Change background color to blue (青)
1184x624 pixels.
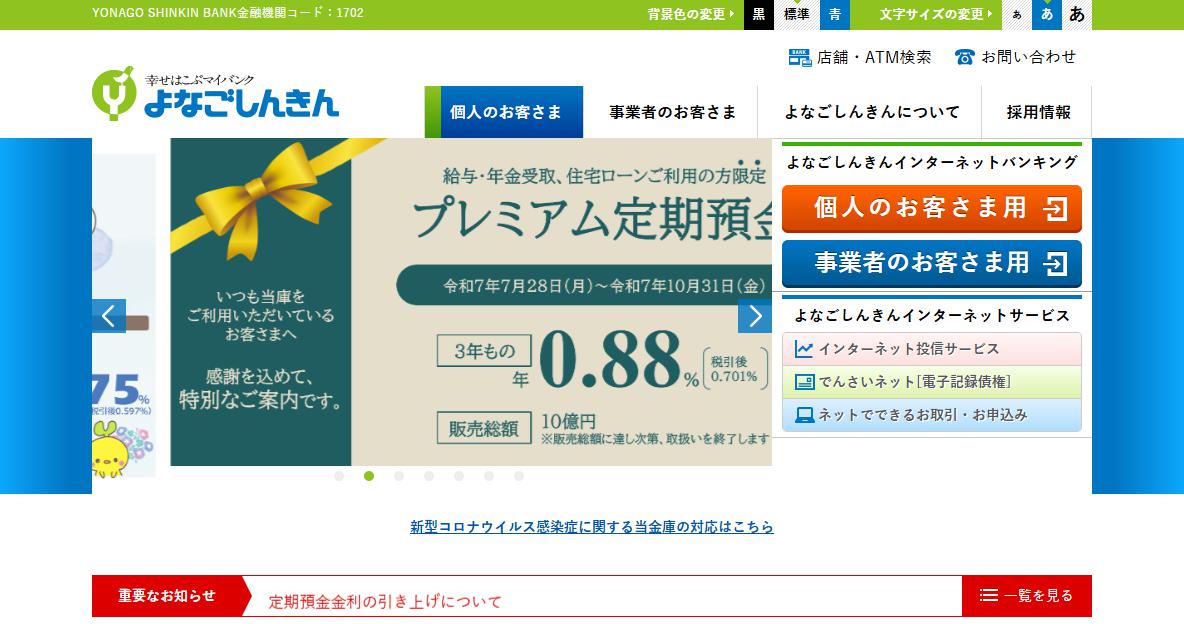pyautogui.click(x=834, y=15)
